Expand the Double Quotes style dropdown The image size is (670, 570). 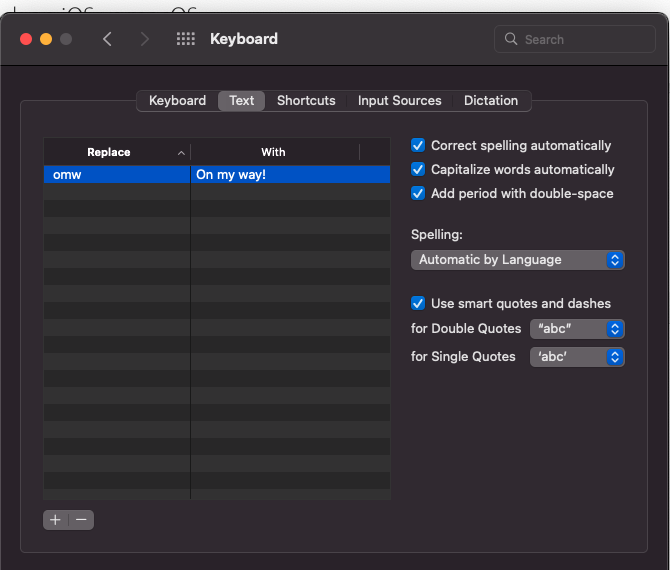point(577,329)
